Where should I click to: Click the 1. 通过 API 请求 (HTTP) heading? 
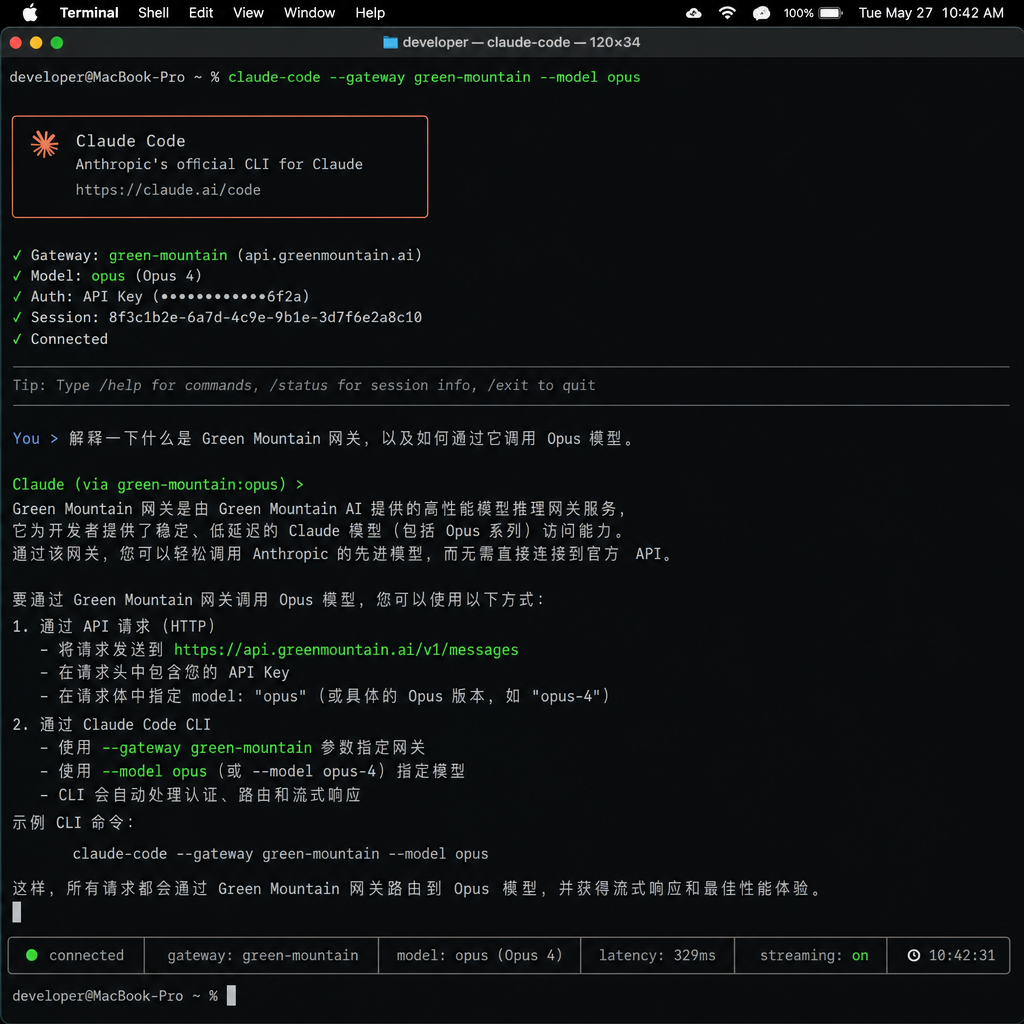[114, 626]
